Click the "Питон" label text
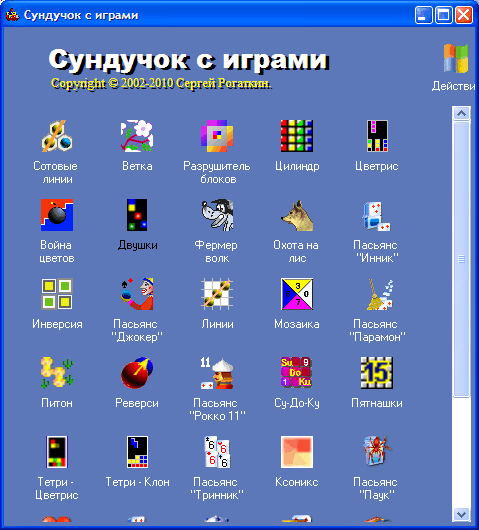 [x=57, y=403]
